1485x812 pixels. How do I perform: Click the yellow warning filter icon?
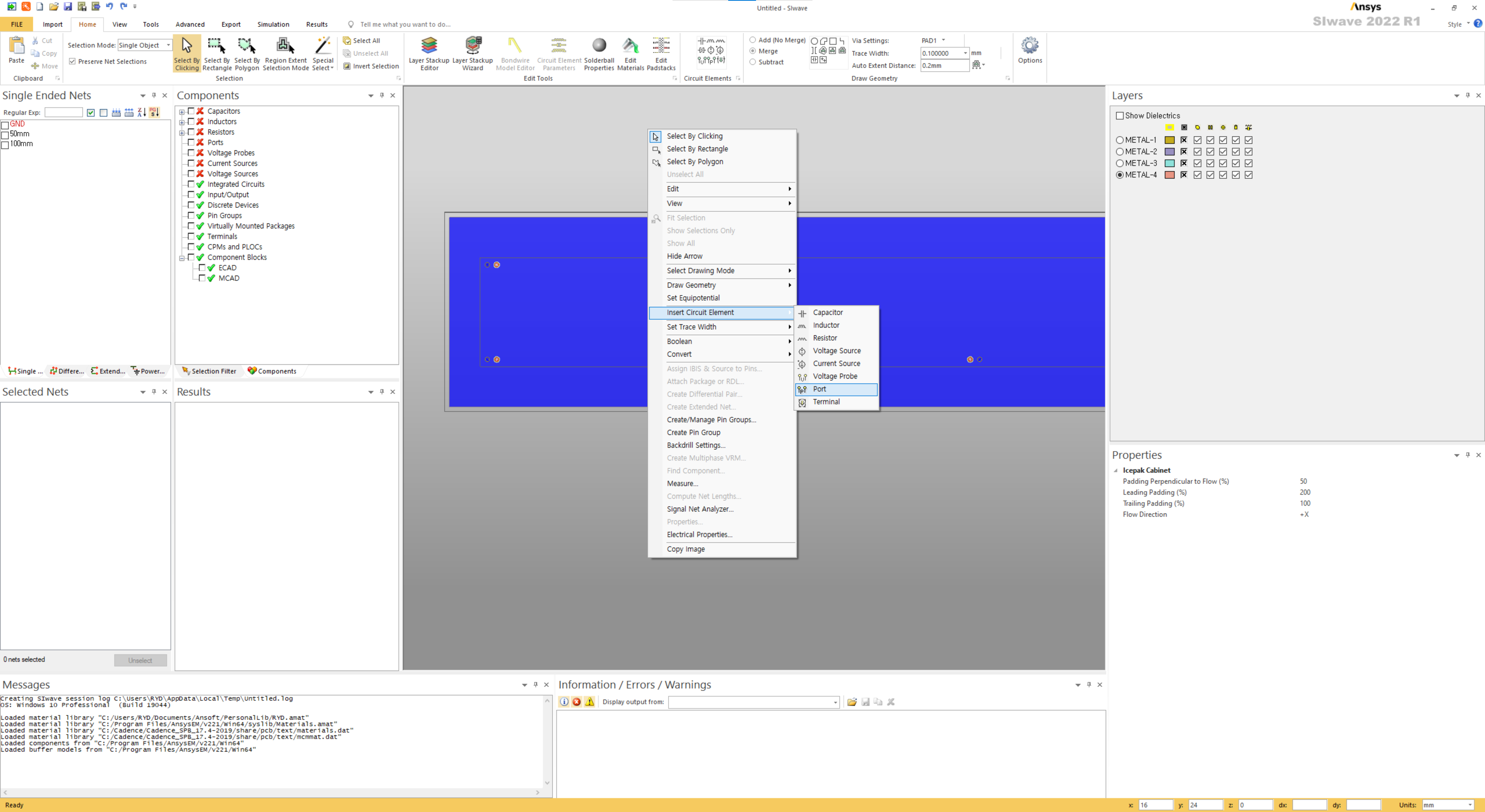(590, 702)
